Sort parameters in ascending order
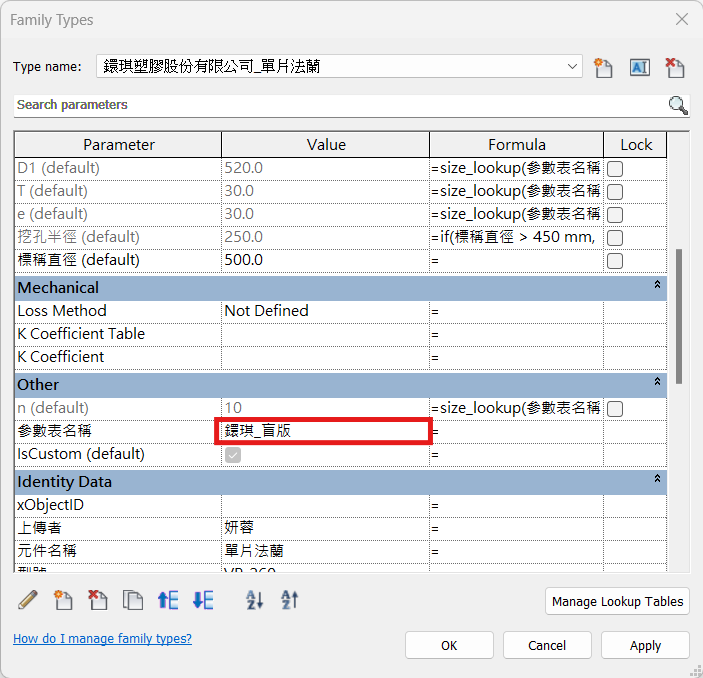Image resolution: width=703 pixels, height=678 pixels. click(254, 600)
